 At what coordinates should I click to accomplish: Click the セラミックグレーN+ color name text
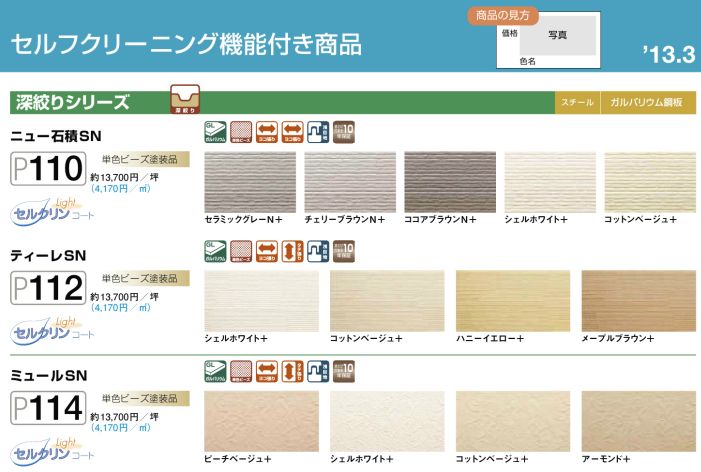coord(244,219)
